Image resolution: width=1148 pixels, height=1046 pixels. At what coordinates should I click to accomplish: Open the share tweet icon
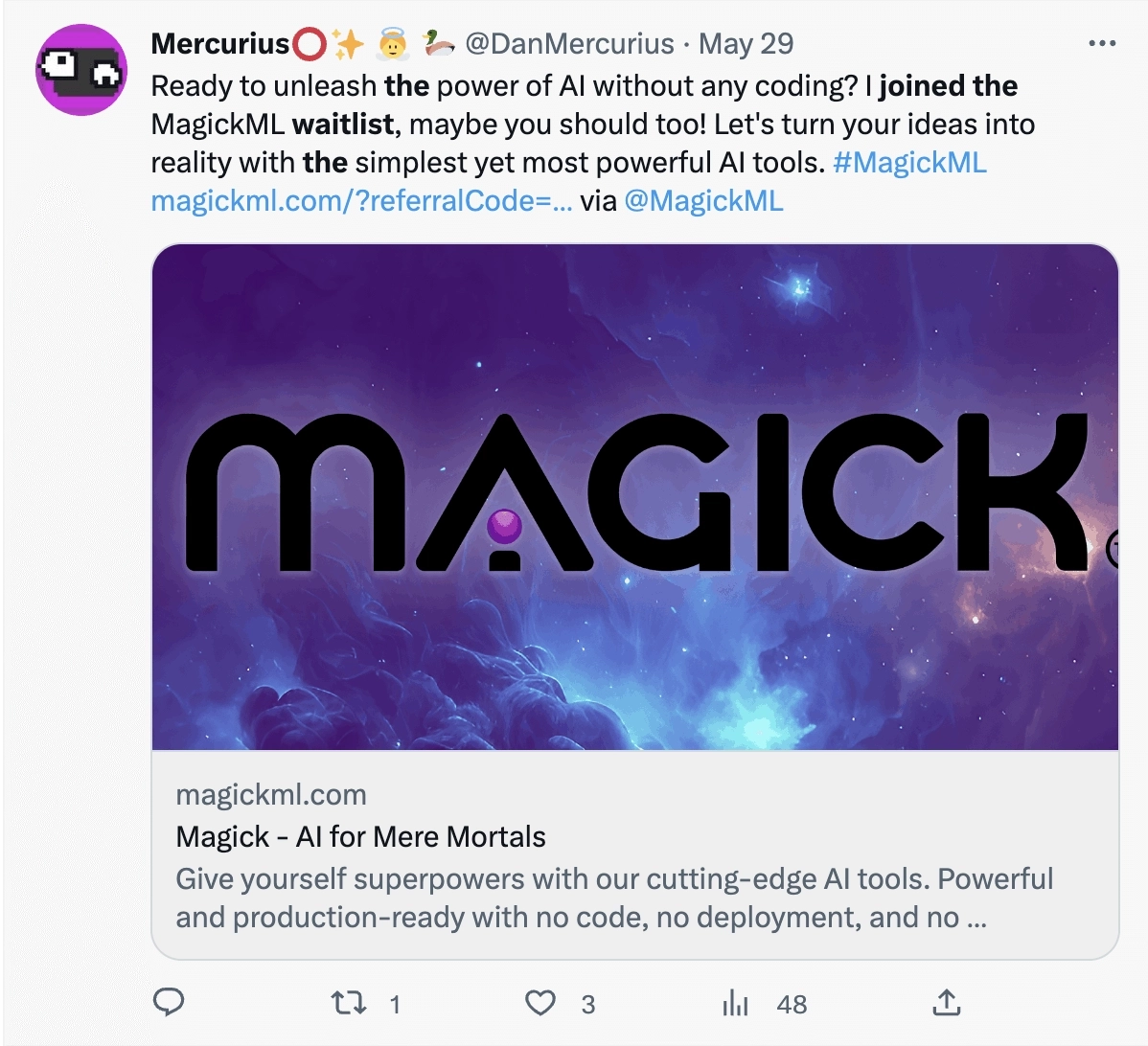[946, 1003]
